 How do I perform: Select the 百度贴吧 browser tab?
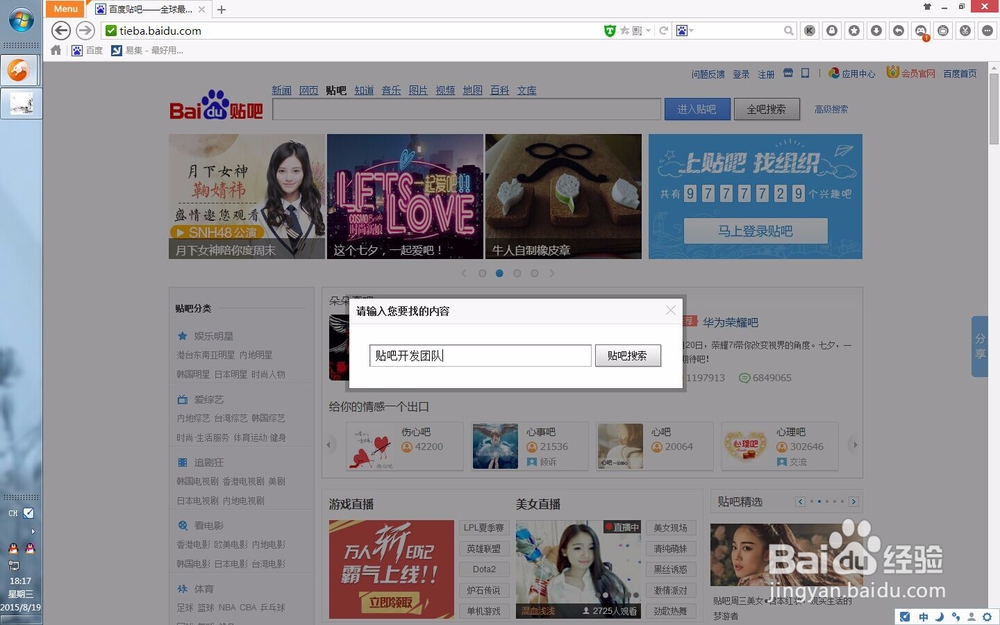pos(150,10)
